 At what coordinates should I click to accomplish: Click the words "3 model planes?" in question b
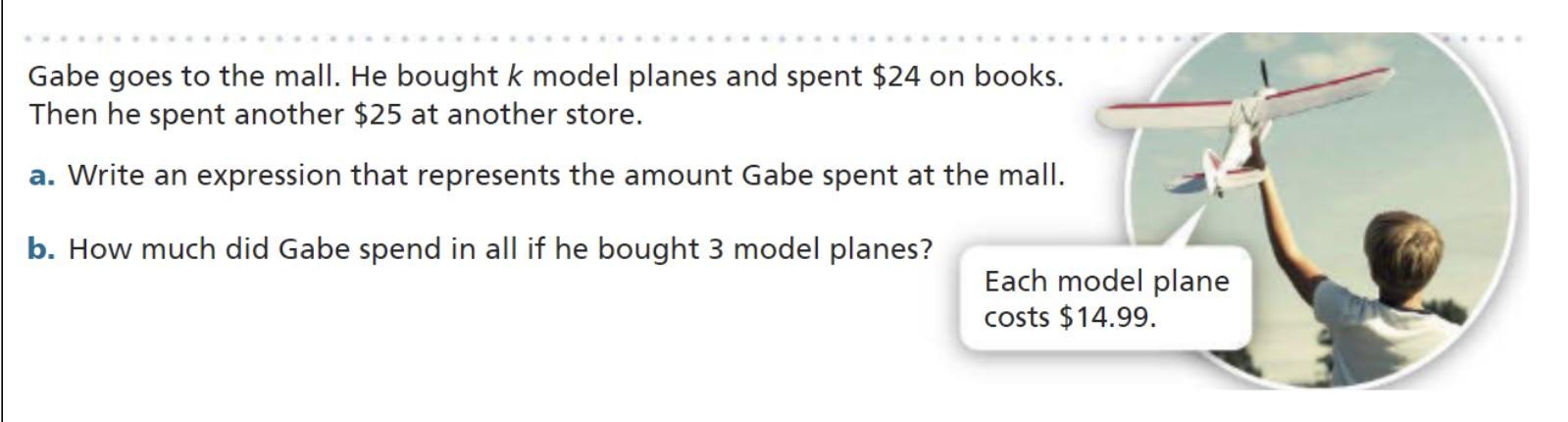(820, 249)
